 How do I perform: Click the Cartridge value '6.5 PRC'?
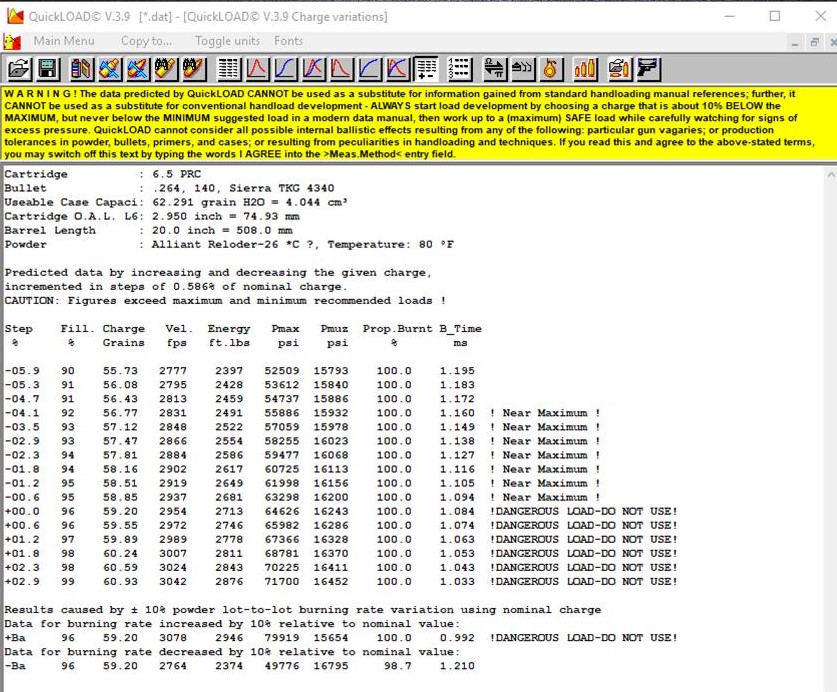point(177,174)
